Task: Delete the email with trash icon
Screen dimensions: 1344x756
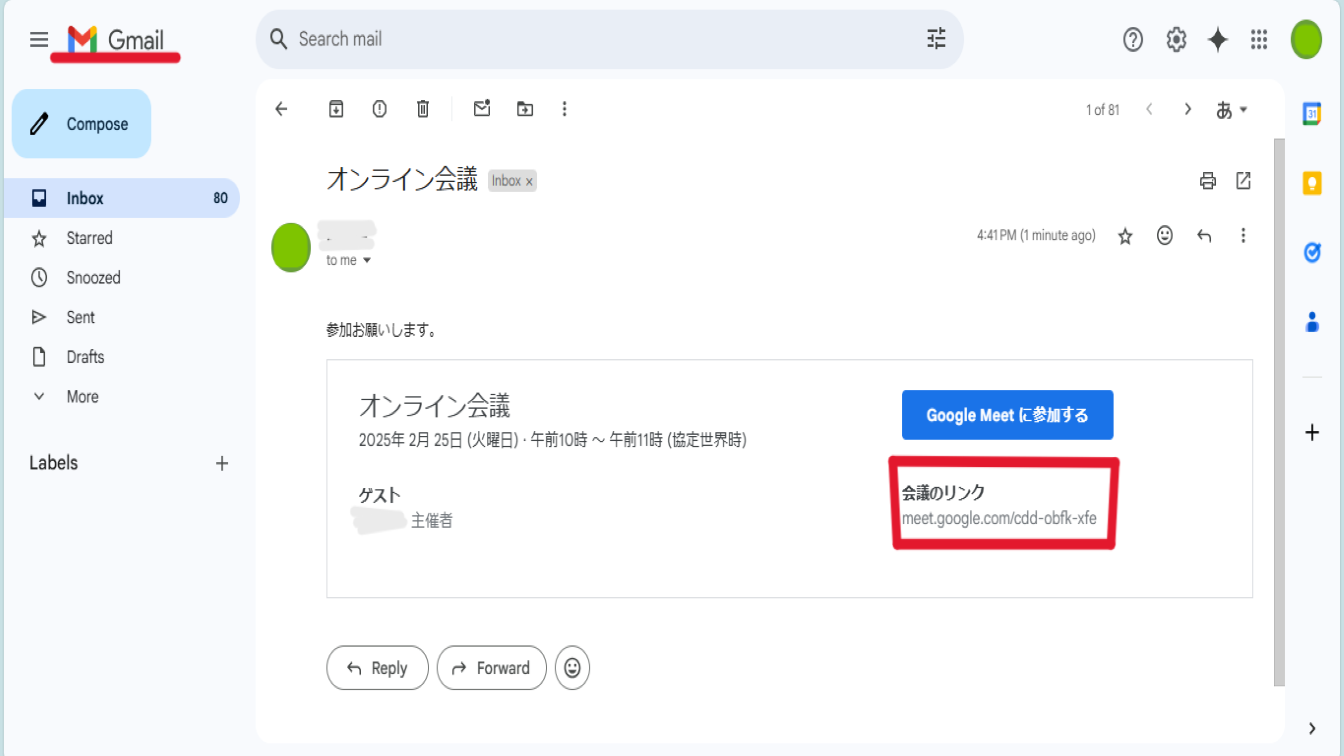Action: pyautogui.click(x=423, y=109)
